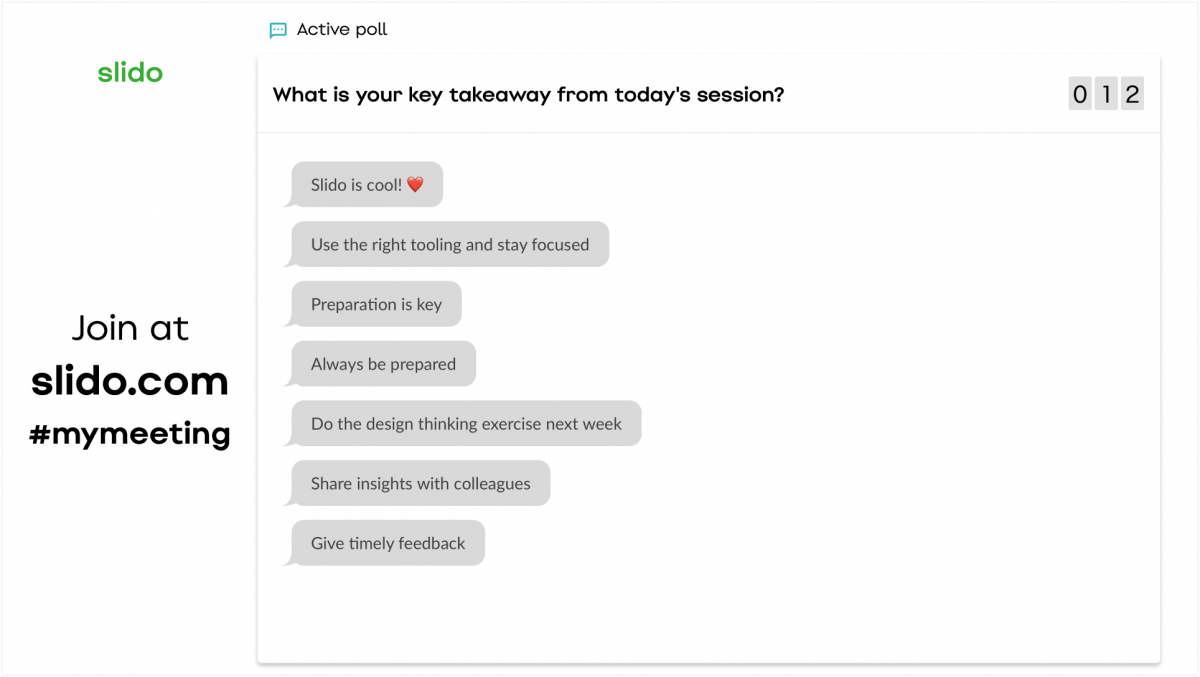The height and width of the screenshot is (677, 1200).
Task: Click the digit 0 in the counter
Action: 1080,94
